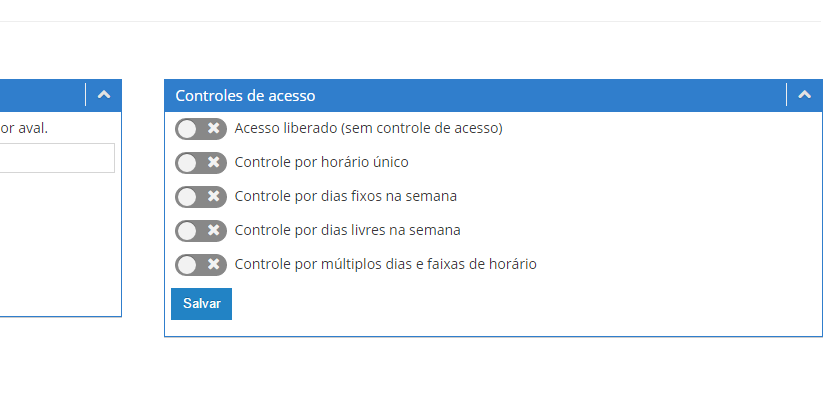The width and height of the screenshot is (839, 417).
Task: Collapse the Controles de acesso panel
Action: 804,95
